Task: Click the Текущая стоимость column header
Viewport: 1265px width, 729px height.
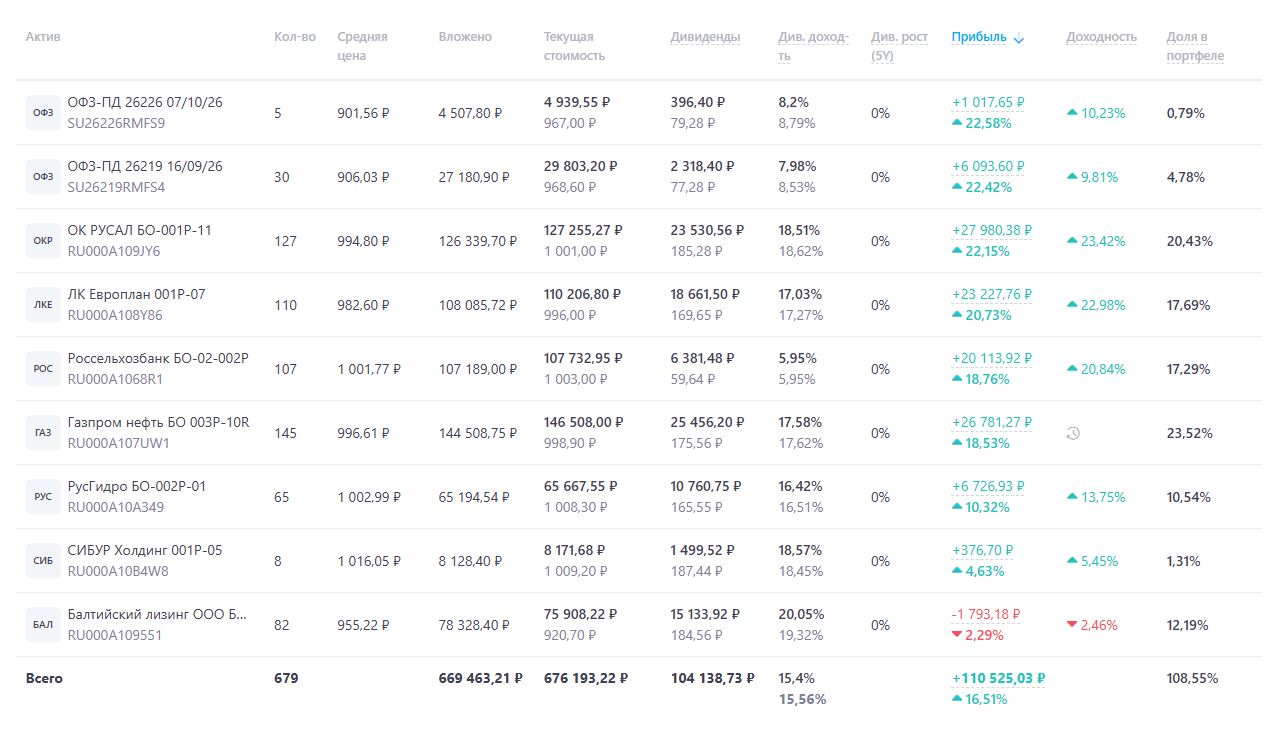Action: 574,46
